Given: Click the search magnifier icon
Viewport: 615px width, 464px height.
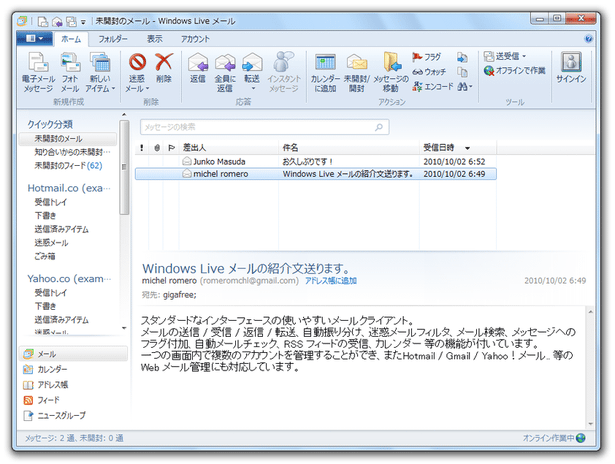Looking at the screenshot, I should point(378,127).
